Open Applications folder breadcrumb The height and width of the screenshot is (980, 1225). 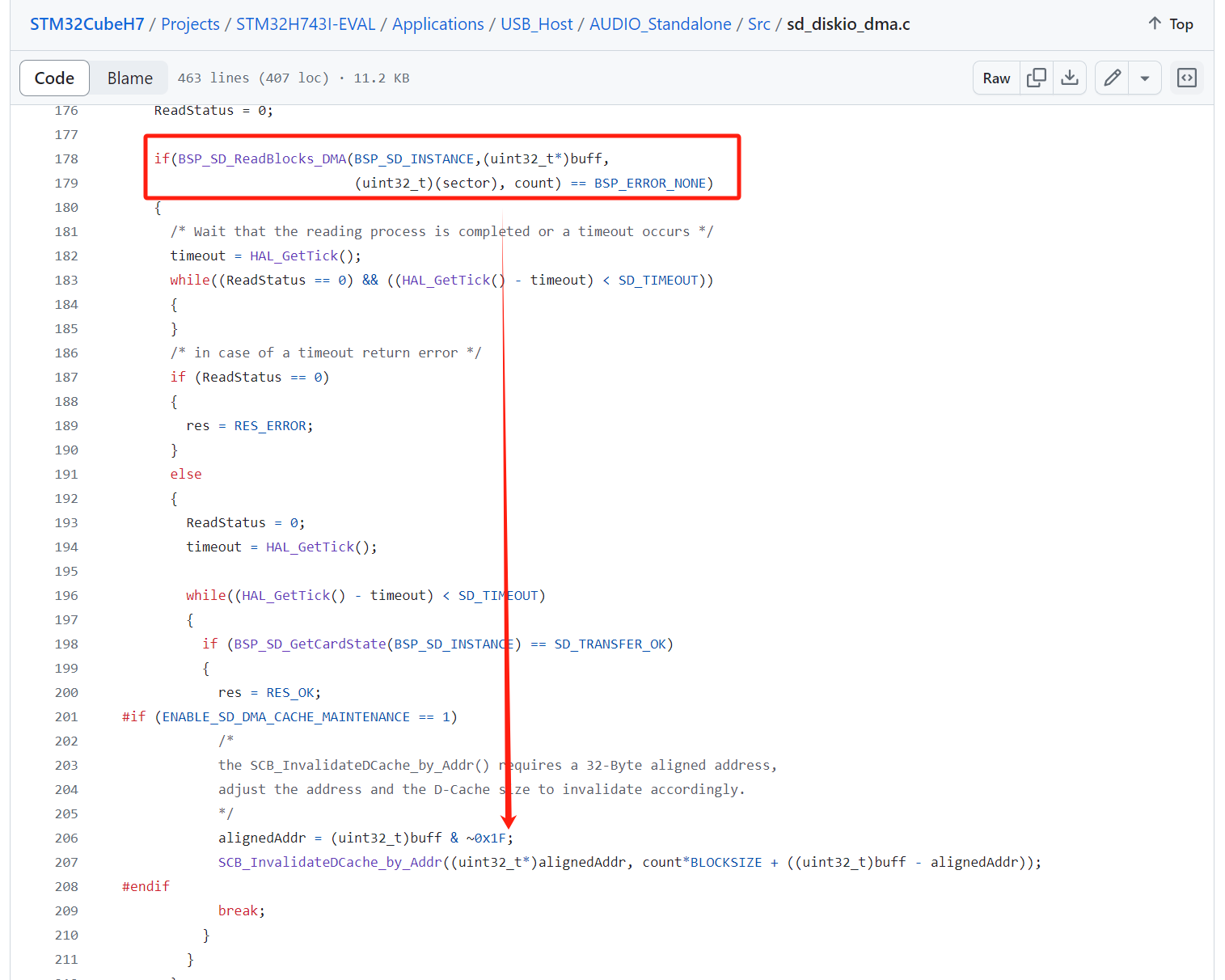(437, 24)
